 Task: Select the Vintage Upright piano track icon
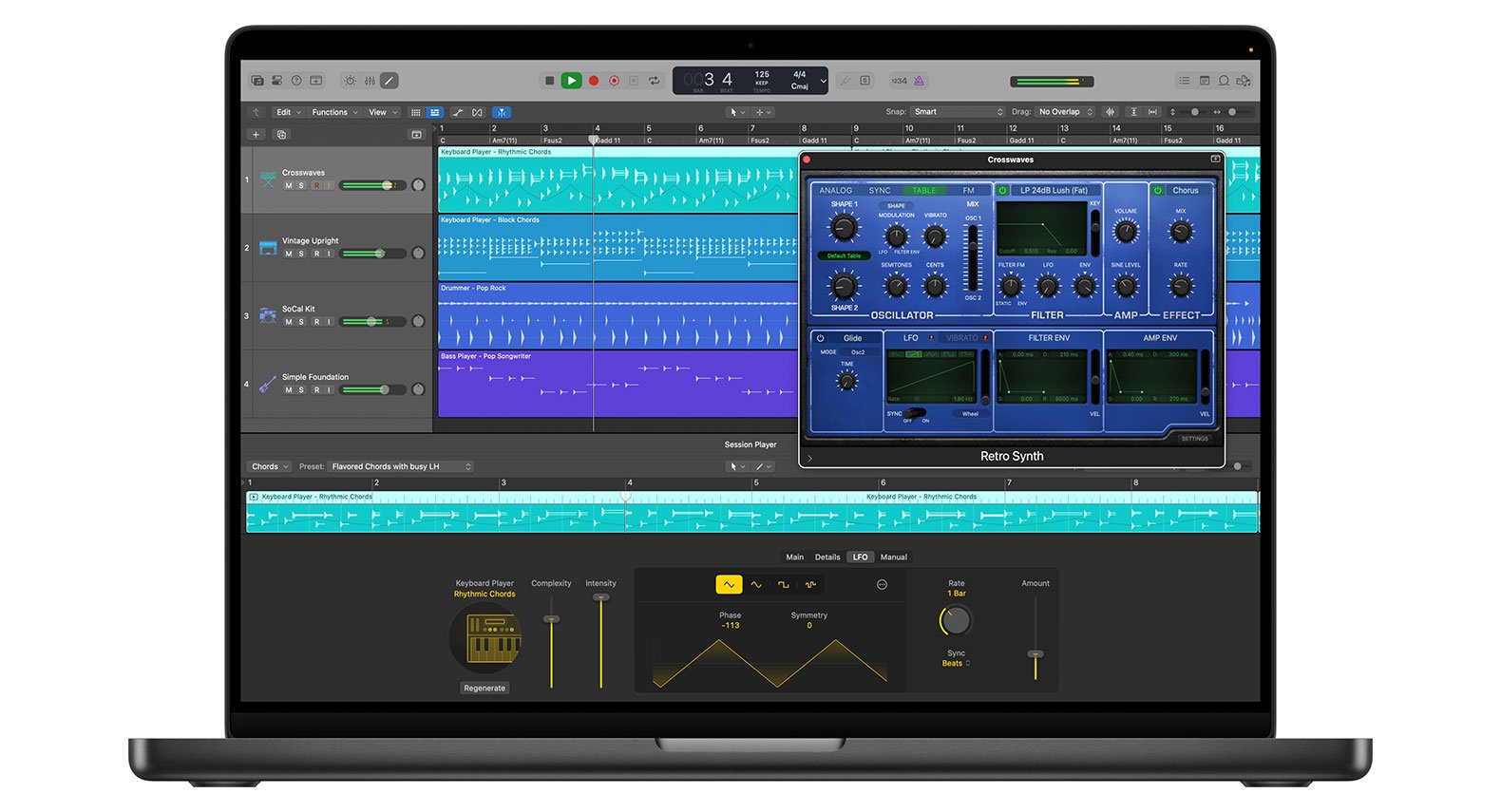pos(268,248)
